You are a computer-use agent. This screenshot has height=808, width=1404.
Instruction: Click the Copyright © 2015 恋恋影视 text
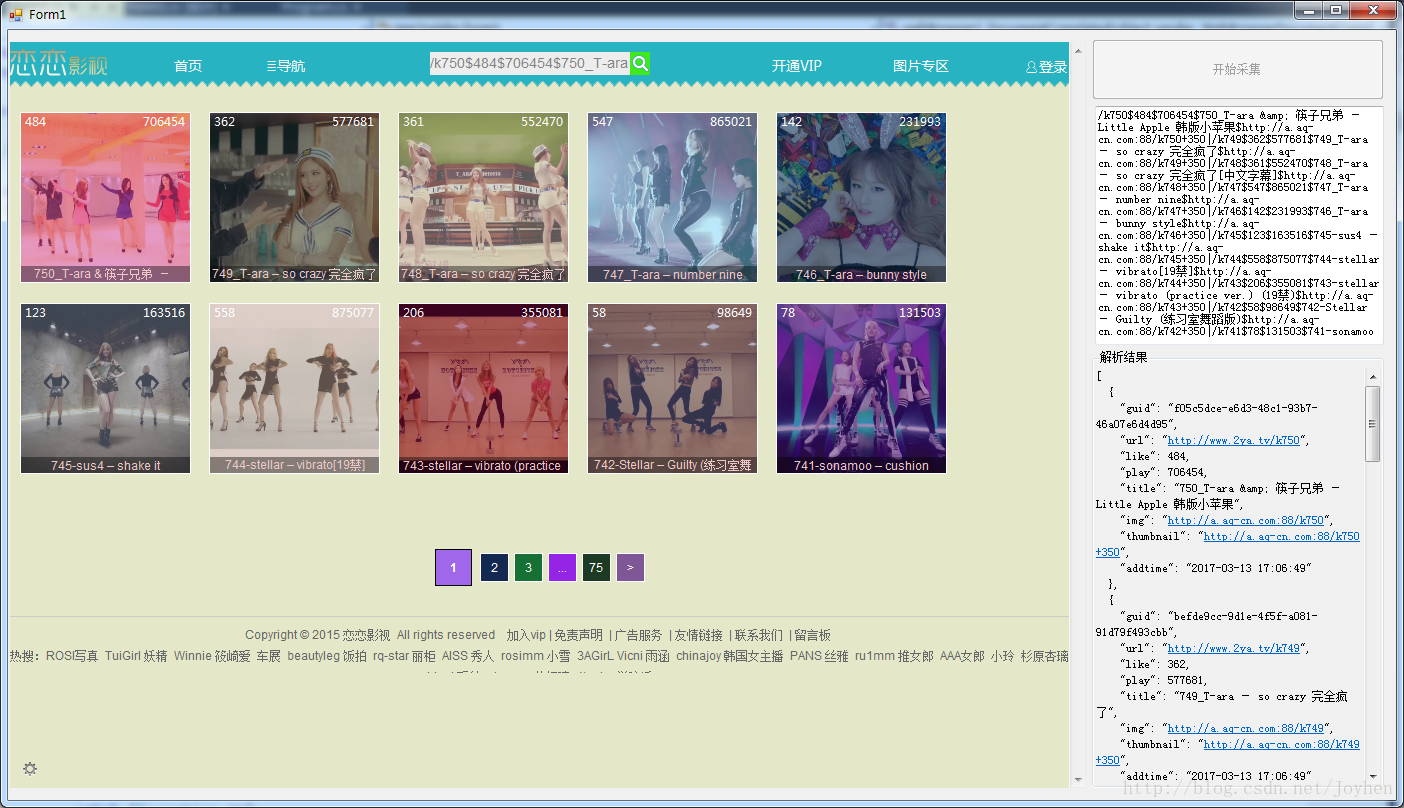318,635
